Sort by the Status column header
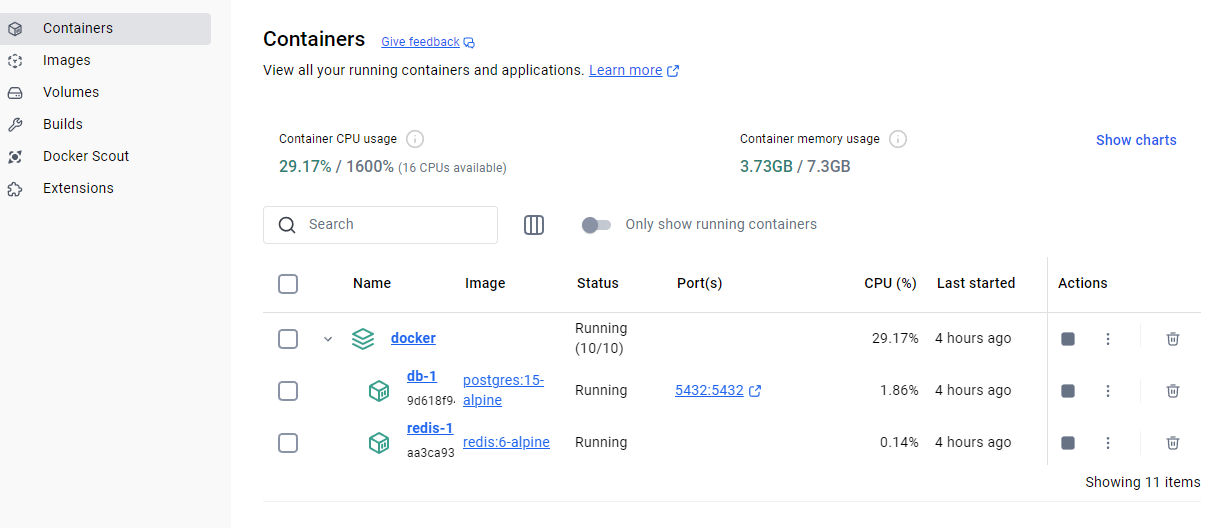Image resolution: width=1221 pixels, height=528 pixels. [x=598, y=283]
